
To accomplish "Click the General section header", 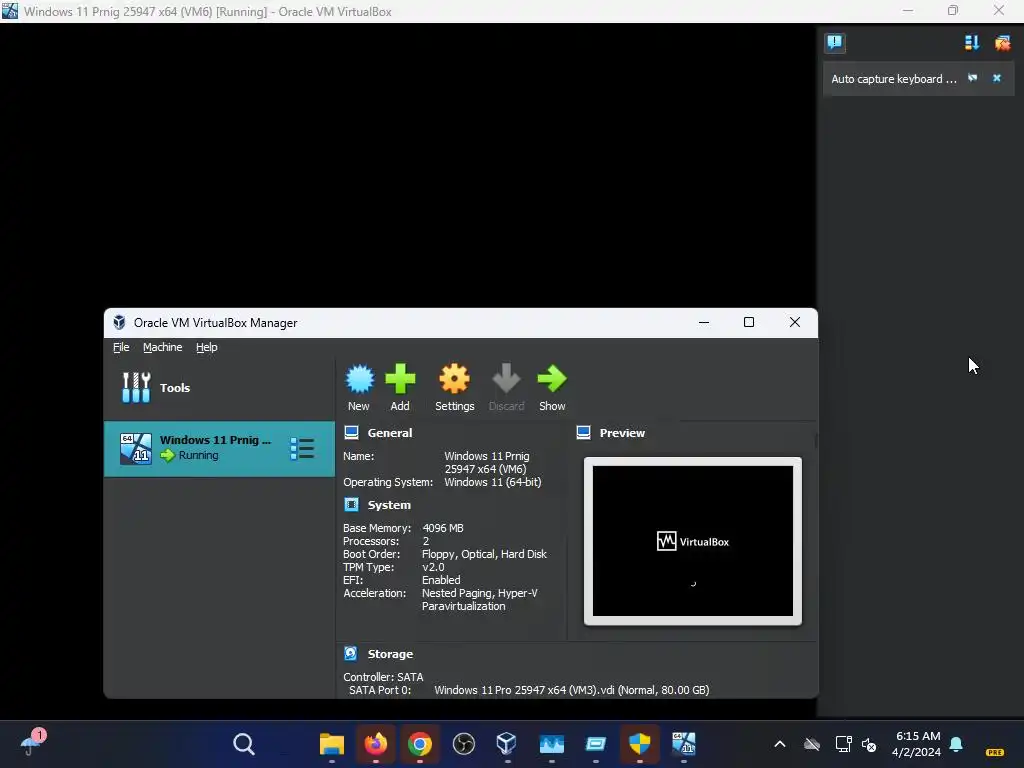I will 390,433.
